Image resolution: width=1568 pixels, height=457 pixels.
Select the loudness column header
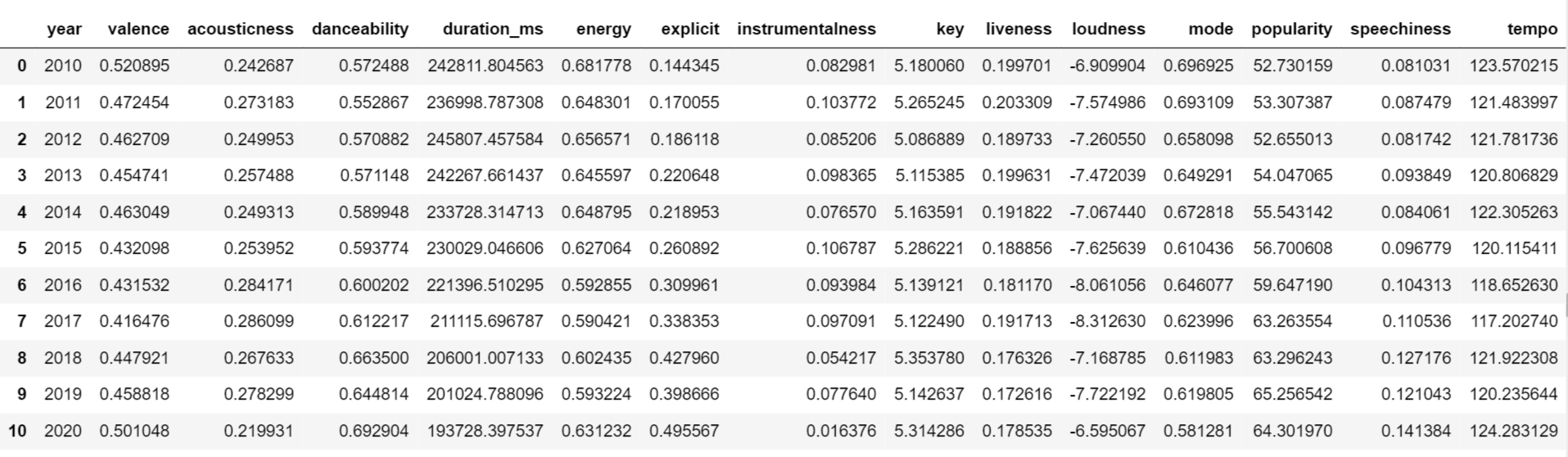tap(1108, 29)
